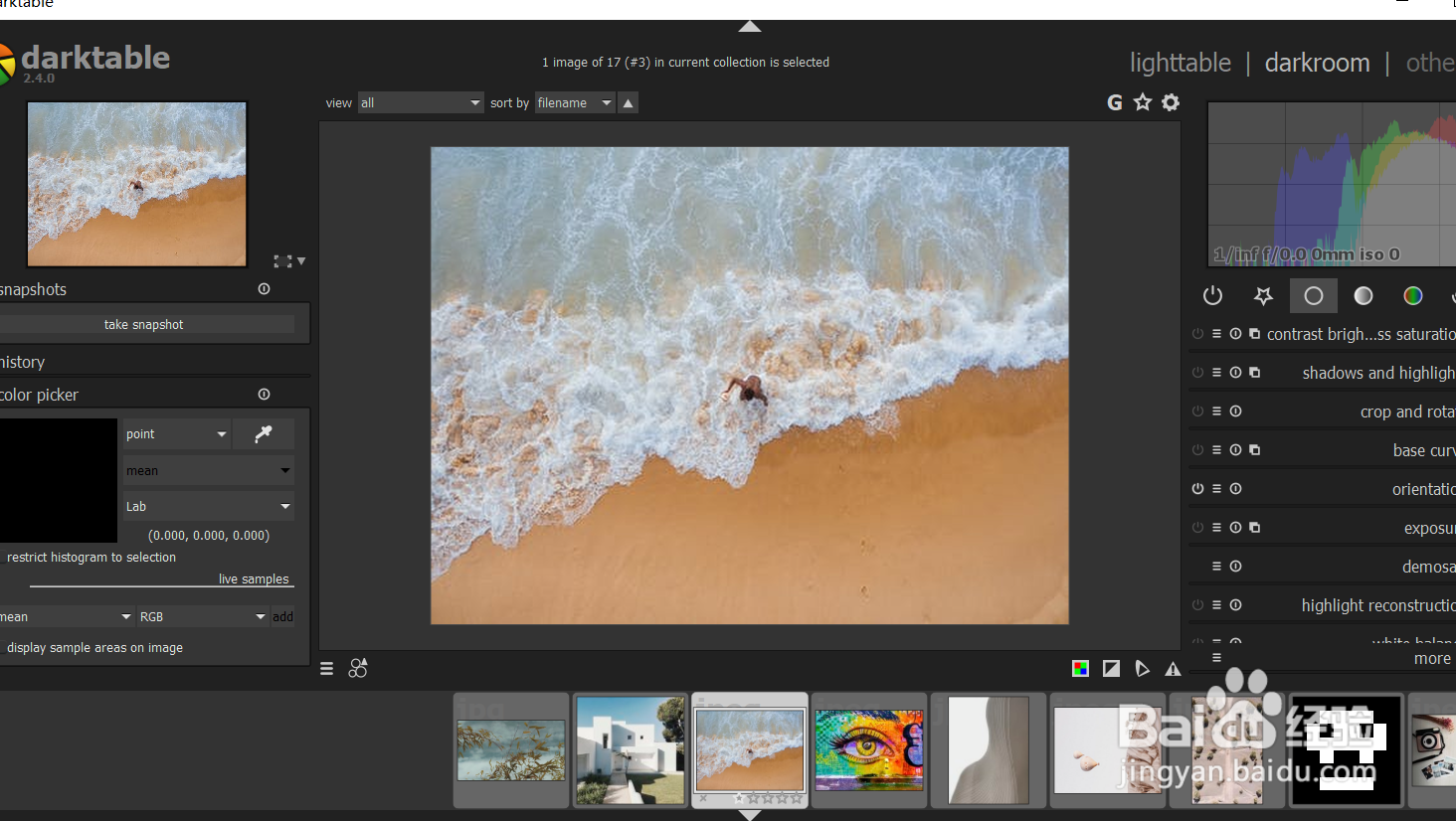Open the color module group (RGB circle)

pos(1412,296)
